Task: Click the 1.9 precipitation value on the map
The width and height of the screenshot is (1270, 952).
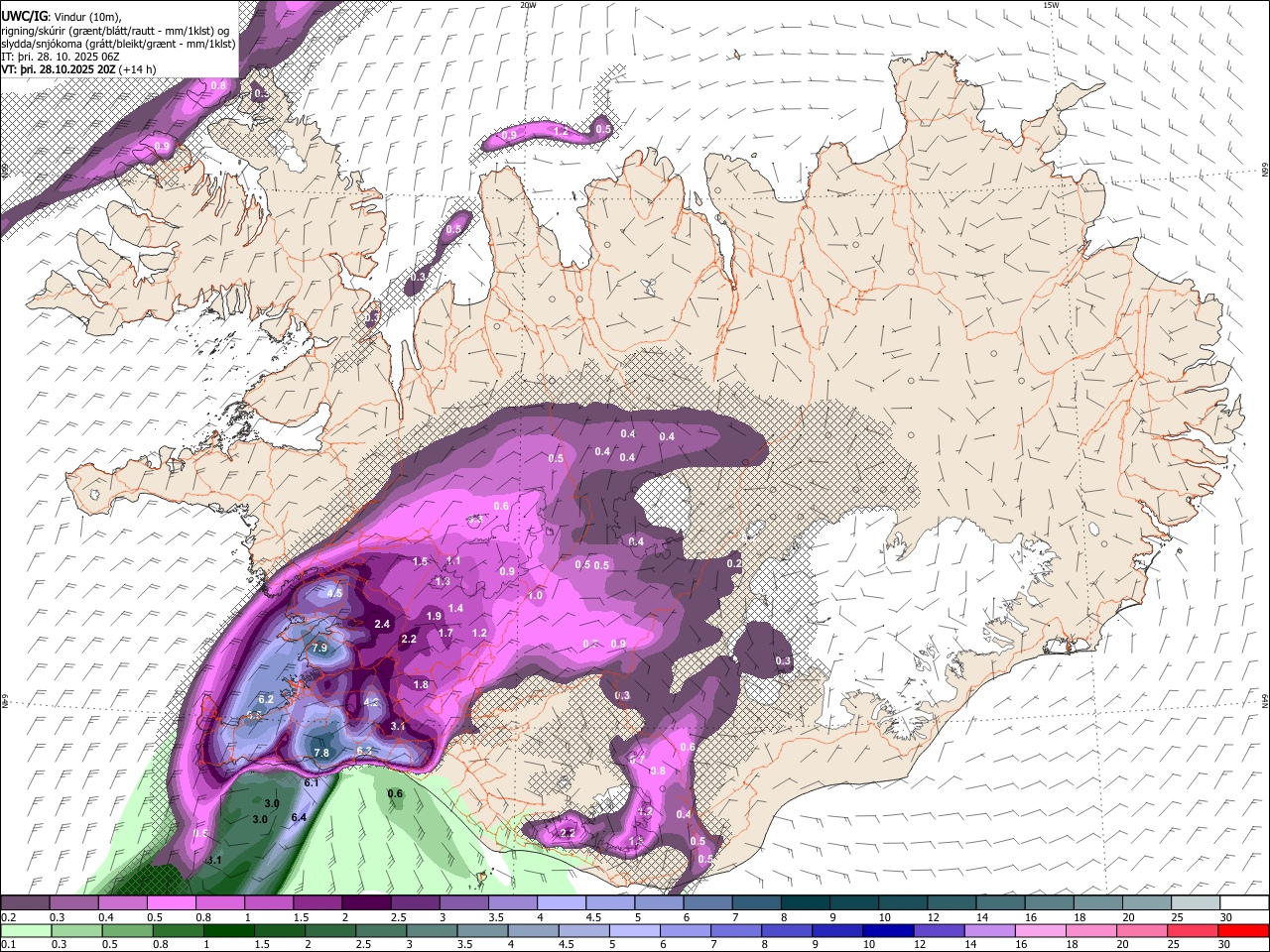Action: point(434,616)
